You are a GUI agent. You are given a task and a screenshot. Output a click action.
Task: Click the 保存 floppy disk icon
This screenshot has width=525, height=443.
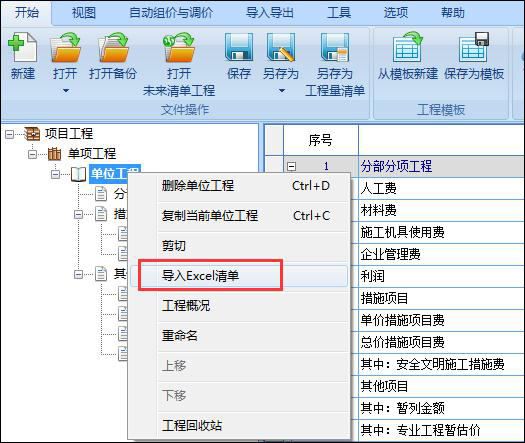click(x=239, y=47)
